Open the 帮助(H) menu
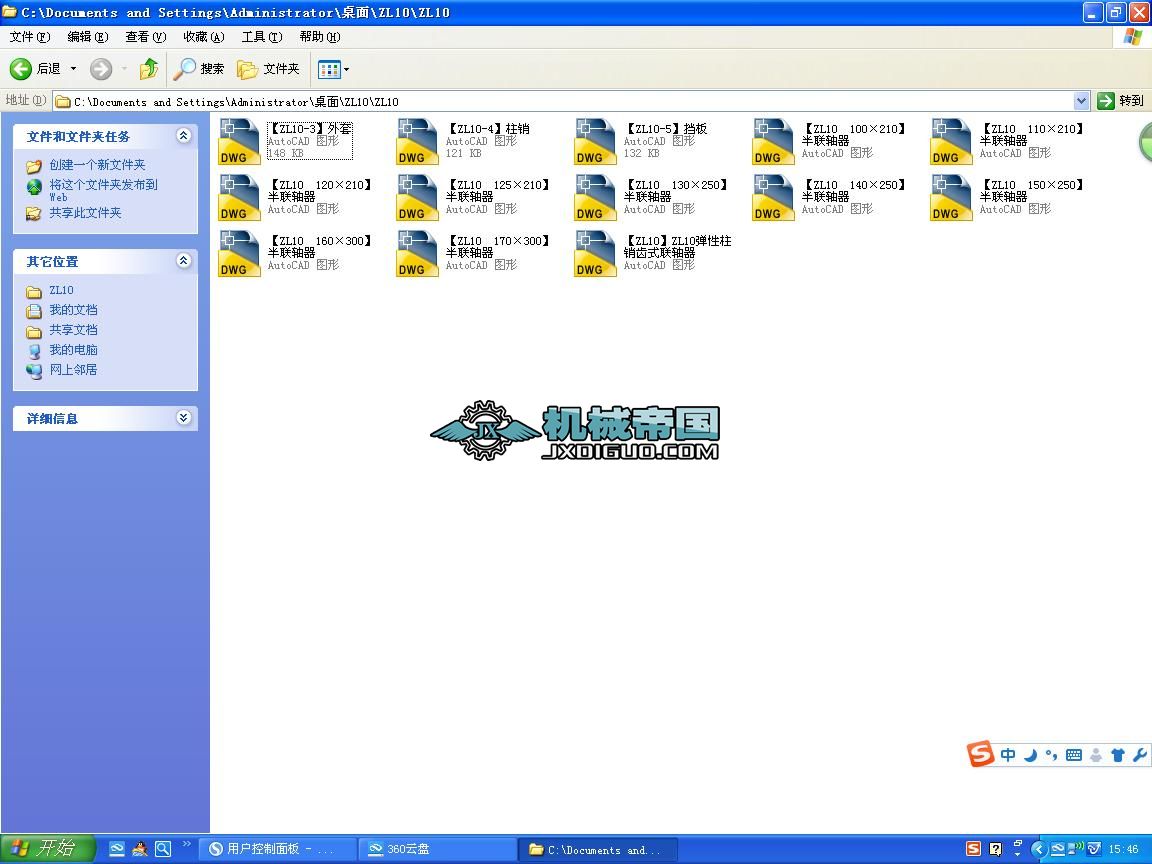The image size is (1152, 864). (320, 37)
